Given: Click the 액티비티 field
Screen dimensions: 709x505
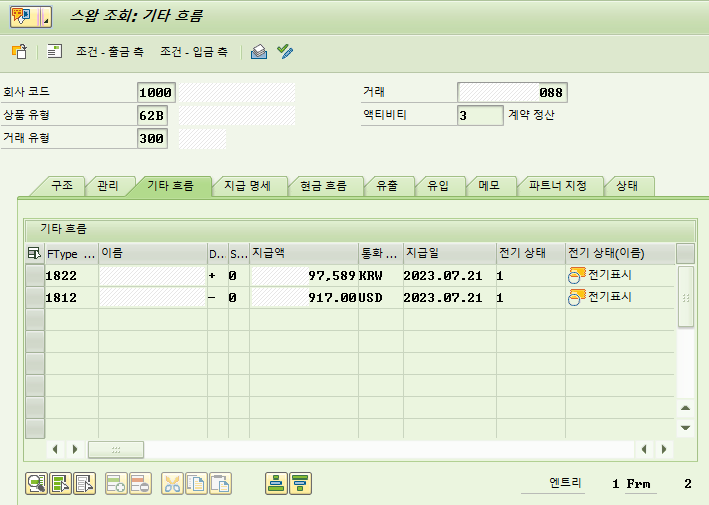Looking at the screenshot, I should [x=480, y=115].
